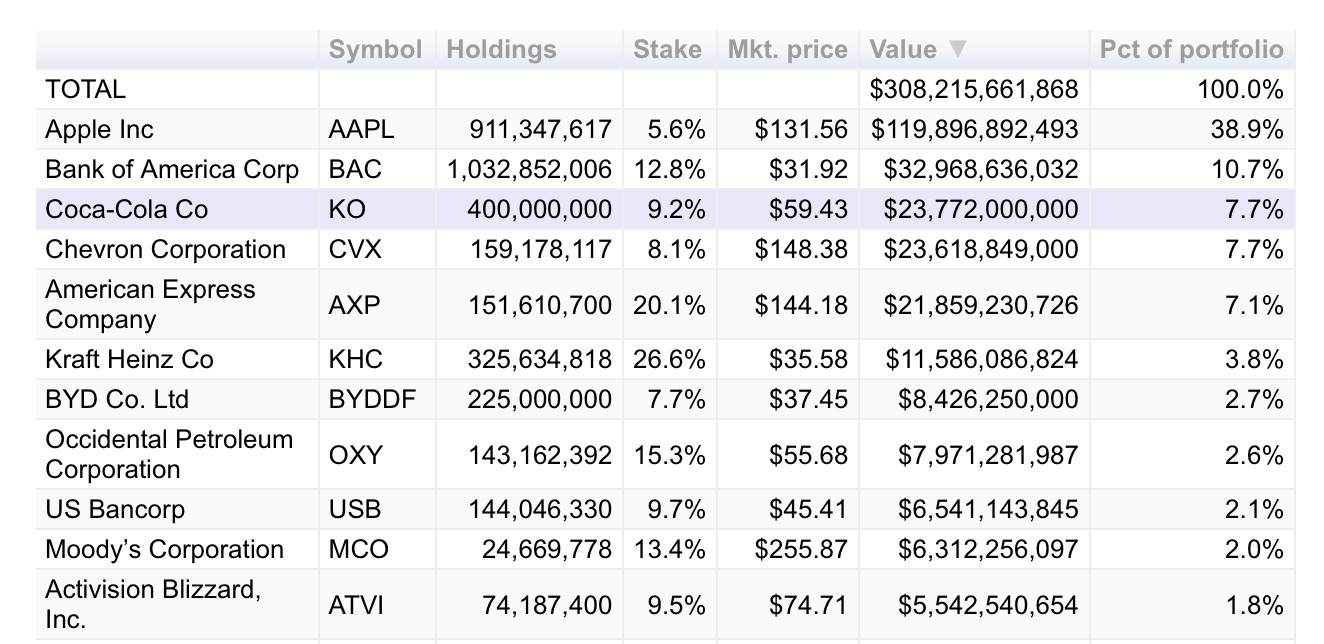Viewport: 1324px width, 644px height.
Task: Click the Stake column header
Action: pos(667,49)
